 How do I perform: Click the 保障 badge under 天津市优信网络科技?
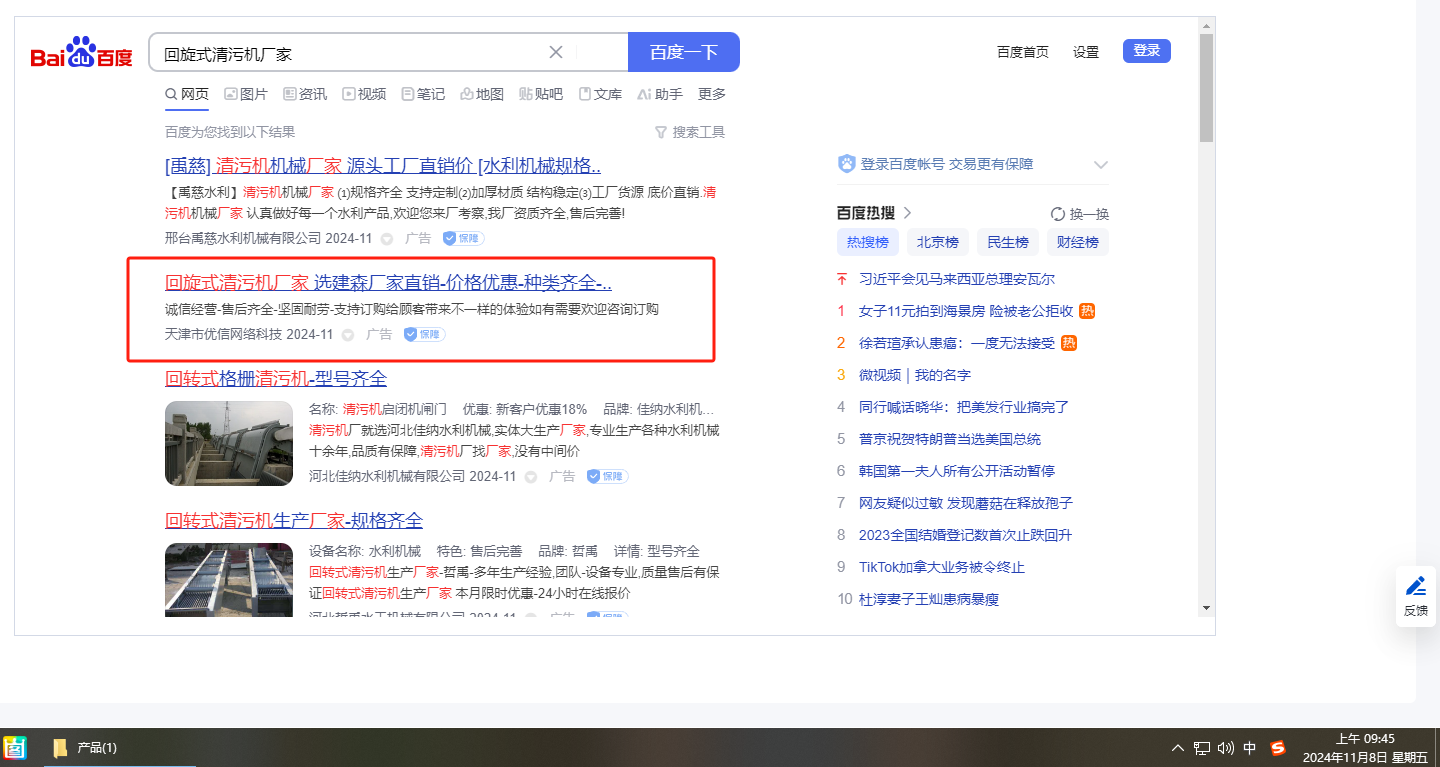pos(424,334)
